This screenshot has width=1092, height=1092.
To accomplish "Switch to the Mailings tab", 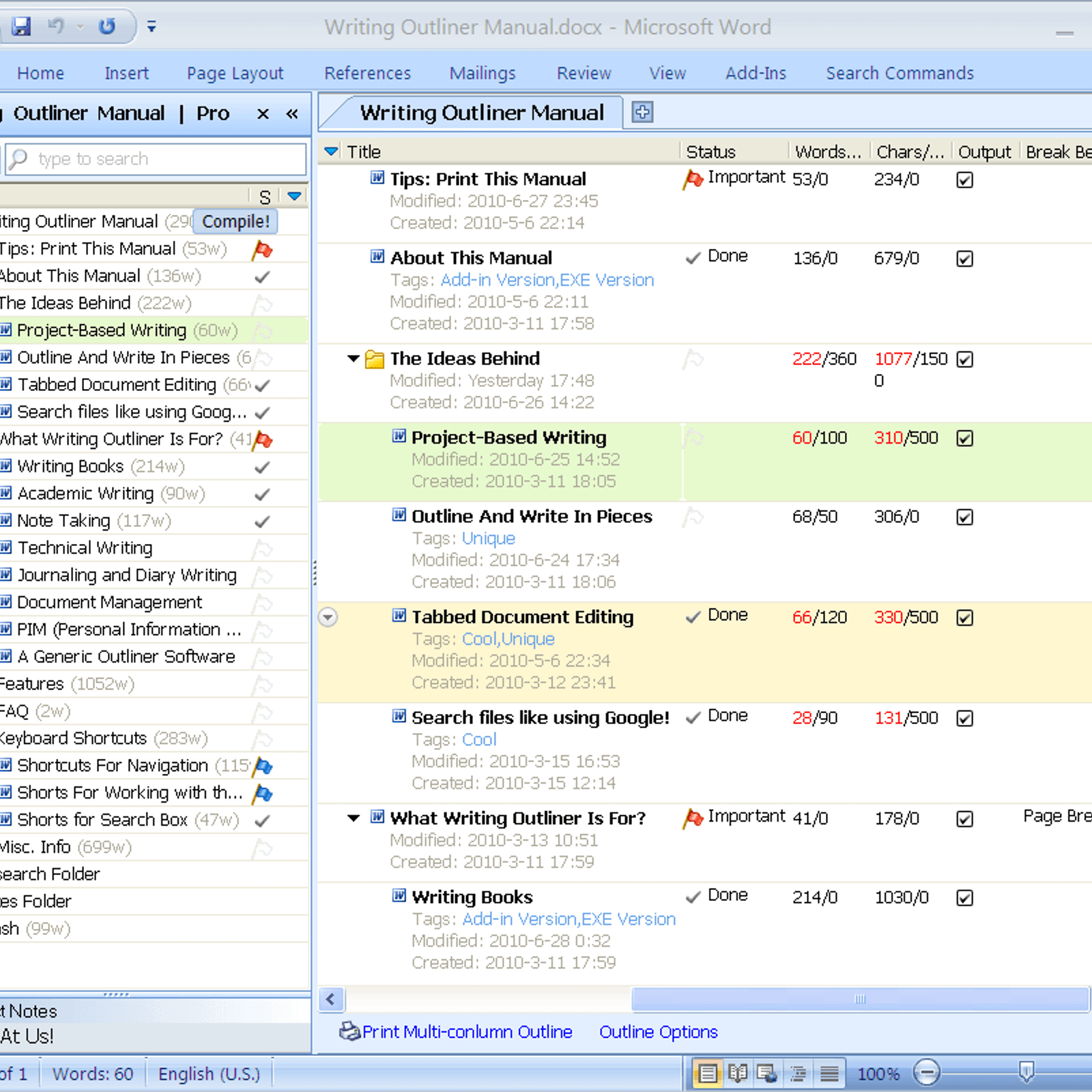I will (x=483, y=73).
